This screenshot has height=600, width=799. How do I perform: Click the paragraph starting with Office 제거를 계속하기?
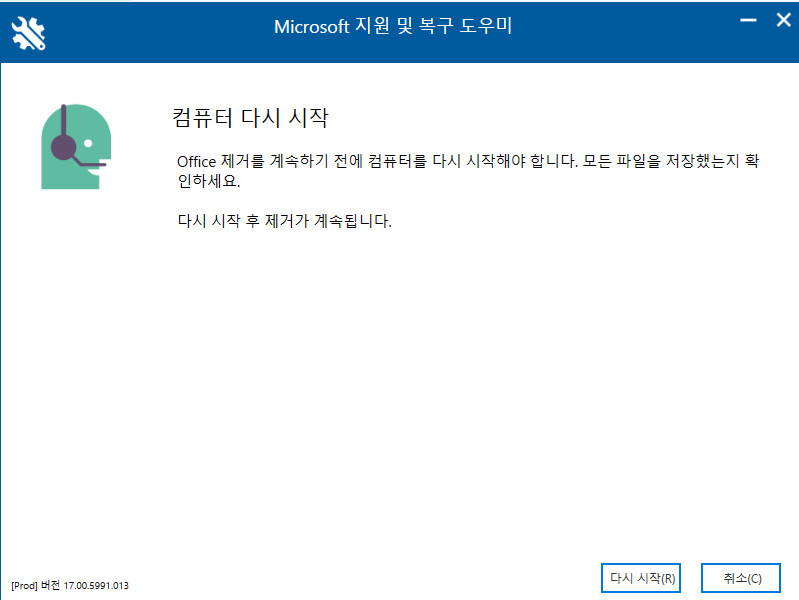468,171
